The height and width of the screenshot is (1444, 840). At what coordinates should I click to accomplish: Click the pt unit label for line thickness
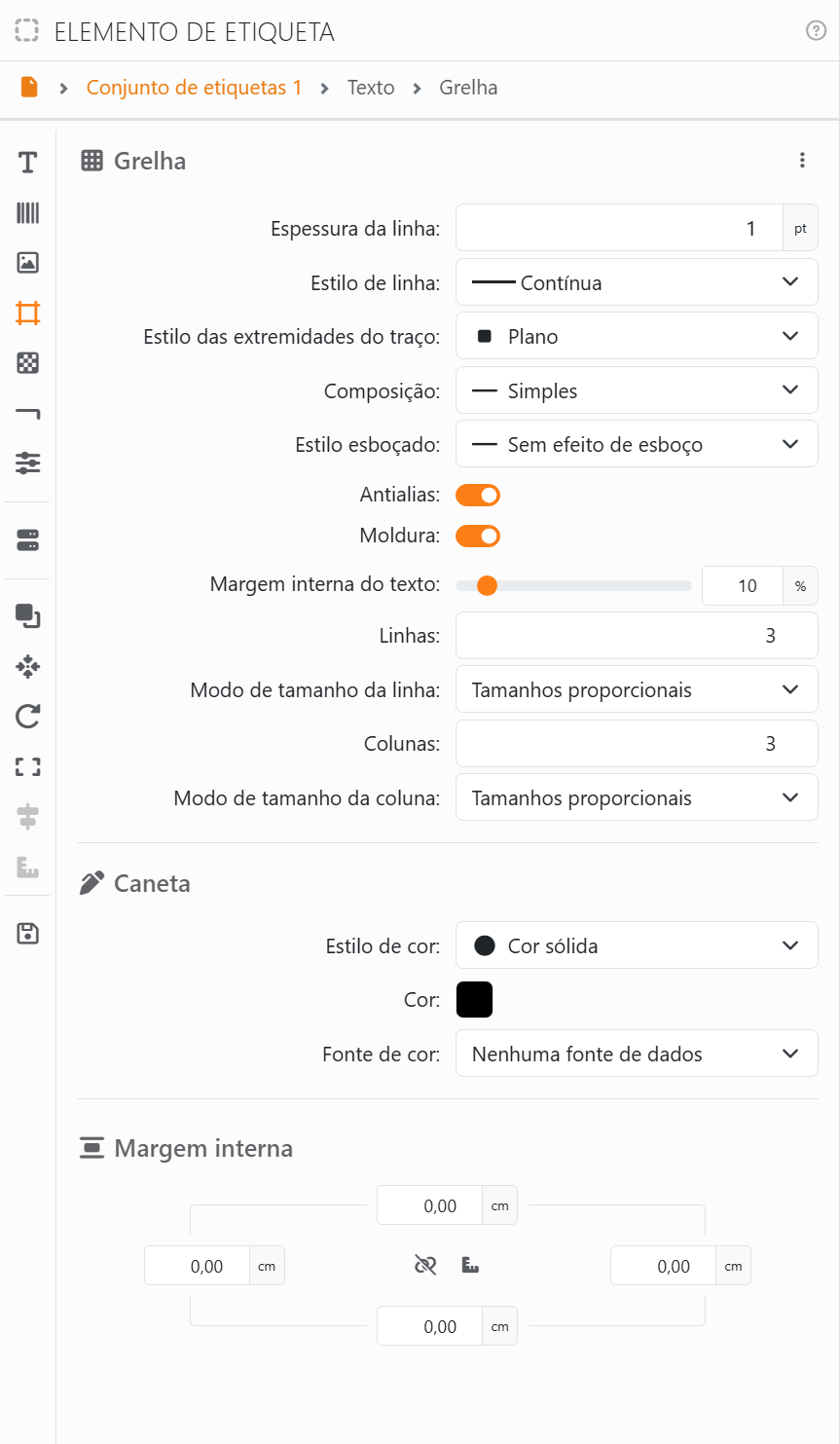coord(800,228)
